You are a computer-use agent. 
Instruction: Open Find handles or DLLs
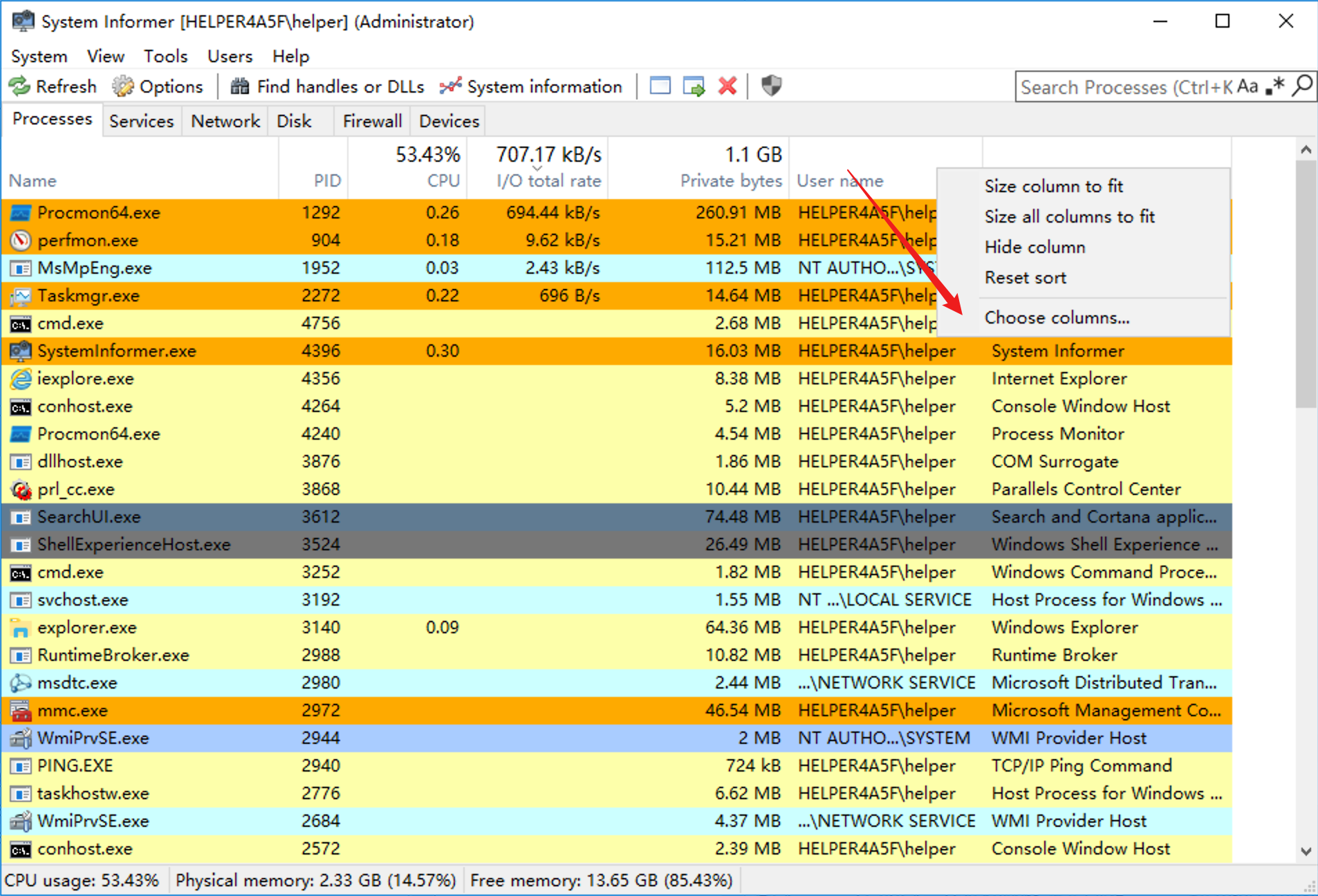point(327,86)
